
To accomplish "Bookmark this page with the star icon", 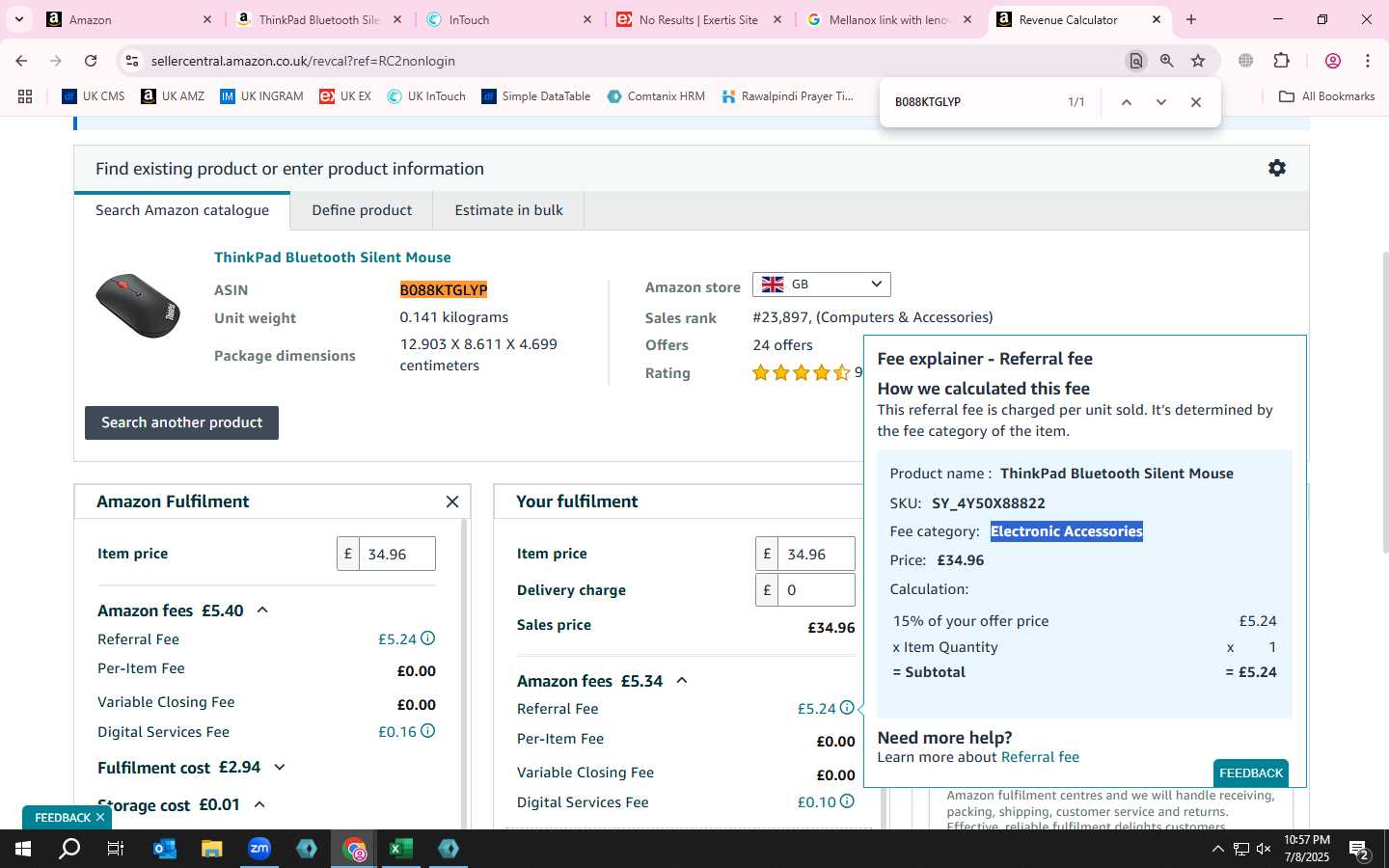I will [x=1198, y=61].
